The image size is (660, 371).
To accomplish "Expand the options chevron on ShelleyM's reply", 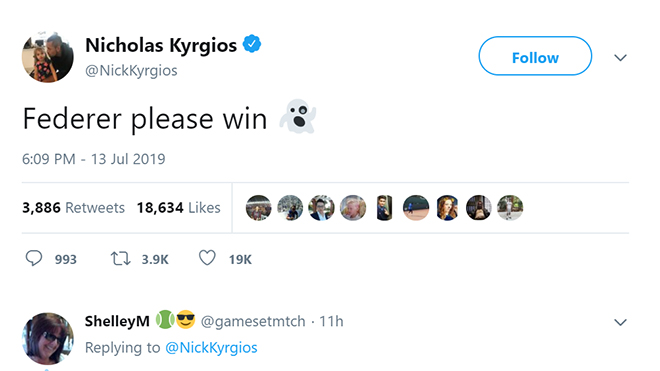I will (620, 323).
